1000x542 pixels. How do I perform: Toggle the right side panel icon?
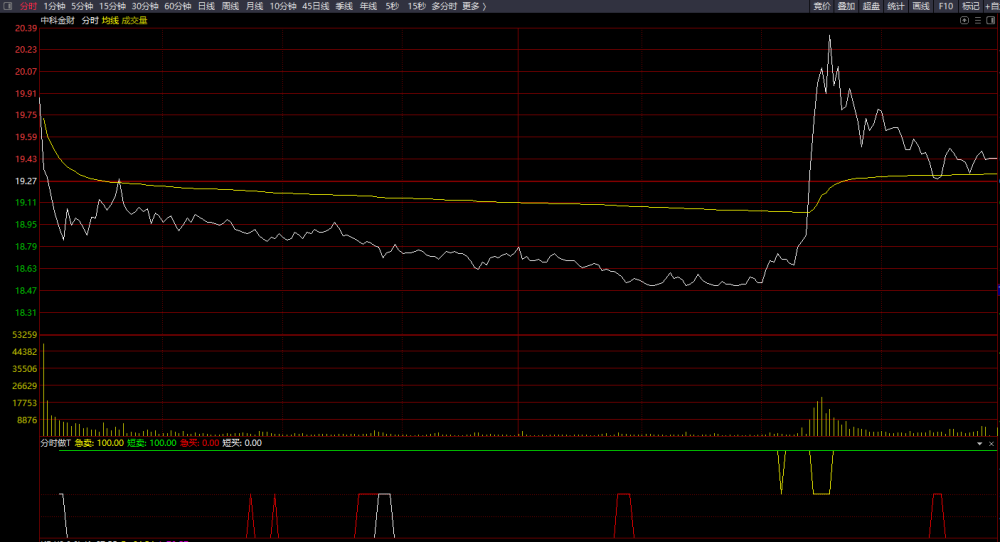pyautogui.click(x=990, y=20)
